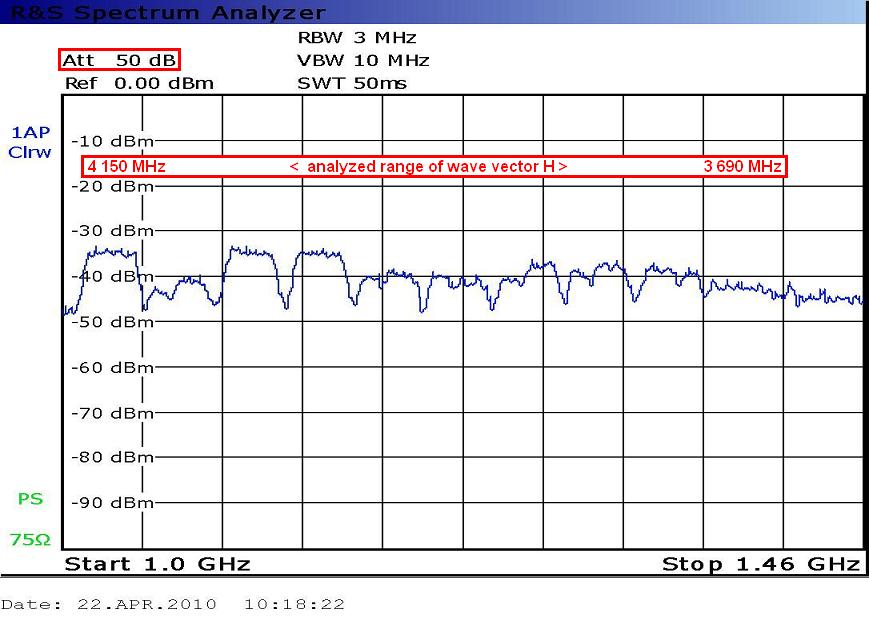Click the Att 50 dB attenuation setting
This screenshot has height=633, width=869.
click(x=119, y=60)
